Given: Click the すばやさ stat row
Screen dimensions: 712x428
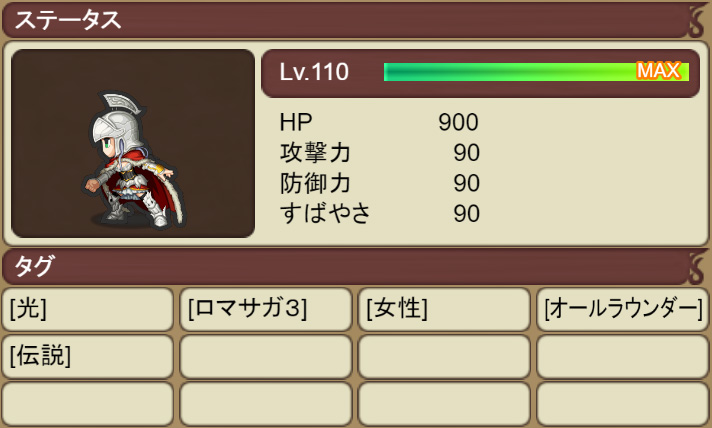Looking at the screenshot, I should click(379, 214).
